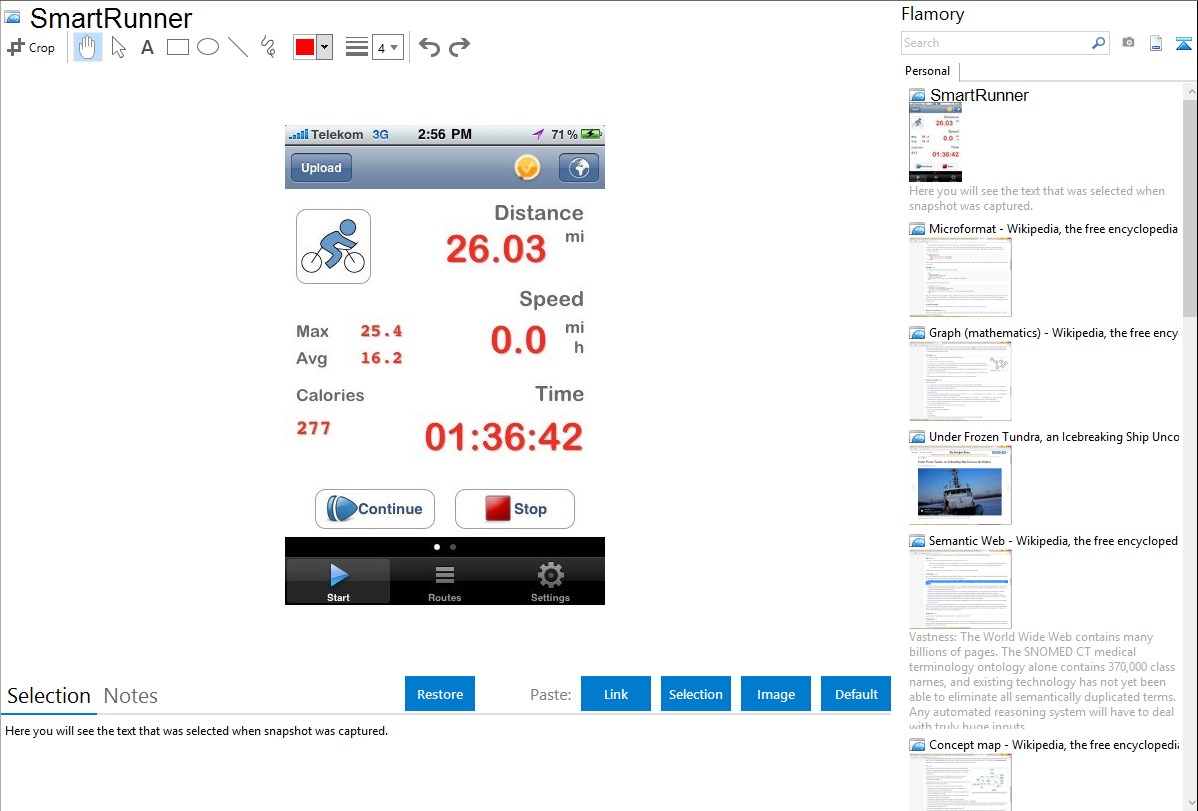Open the Under Frozen Tundra snapshot
This screenshot has height=811, width=1198.
point(960,485)
